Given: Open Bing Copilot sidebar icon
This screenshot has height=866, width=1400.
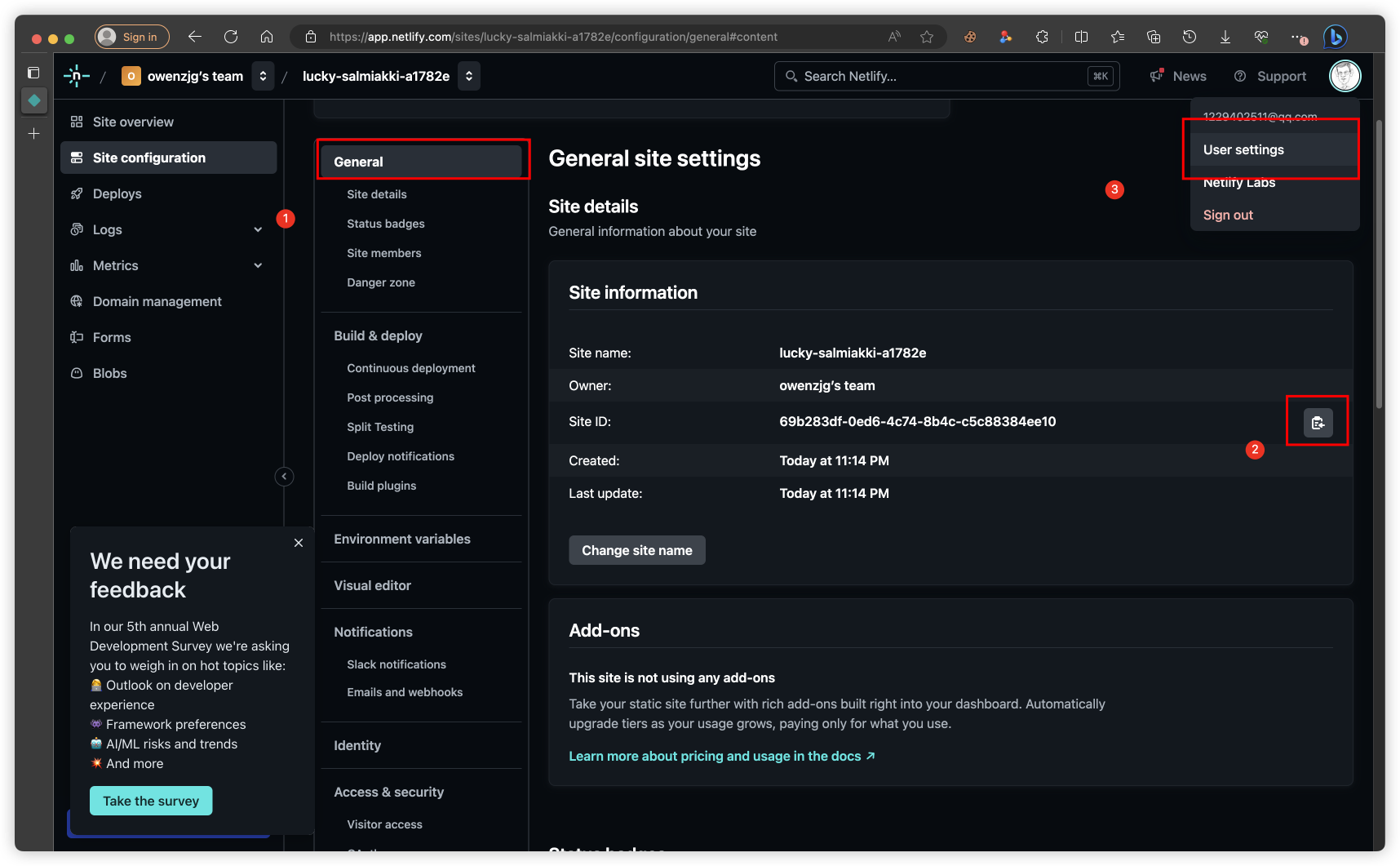Looking at the screenshot, I should click(x=1335, y=37).
